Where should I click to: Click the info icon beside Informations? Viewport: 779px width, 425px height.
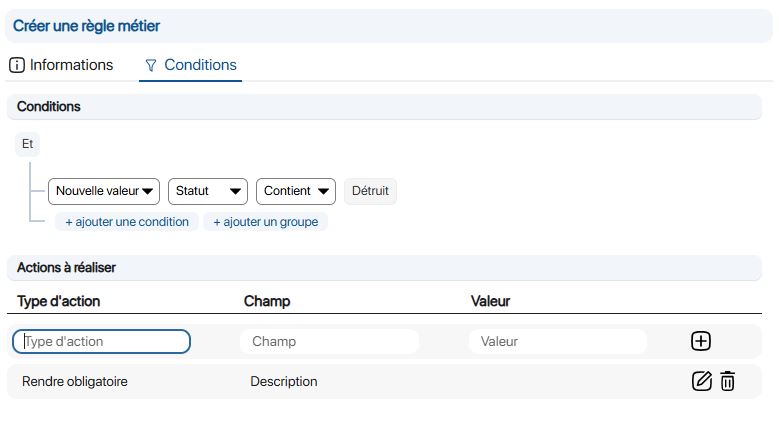[x=17, y=65]
